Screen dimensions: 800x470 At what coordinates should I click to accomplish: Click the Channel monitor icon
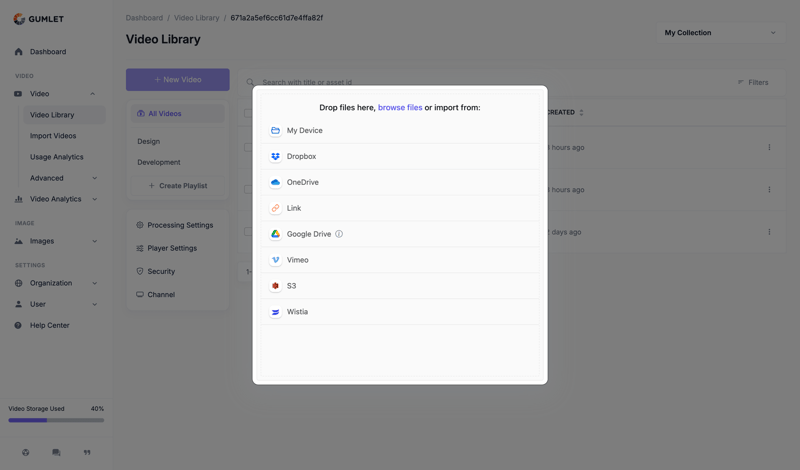[x=140, y=294]
